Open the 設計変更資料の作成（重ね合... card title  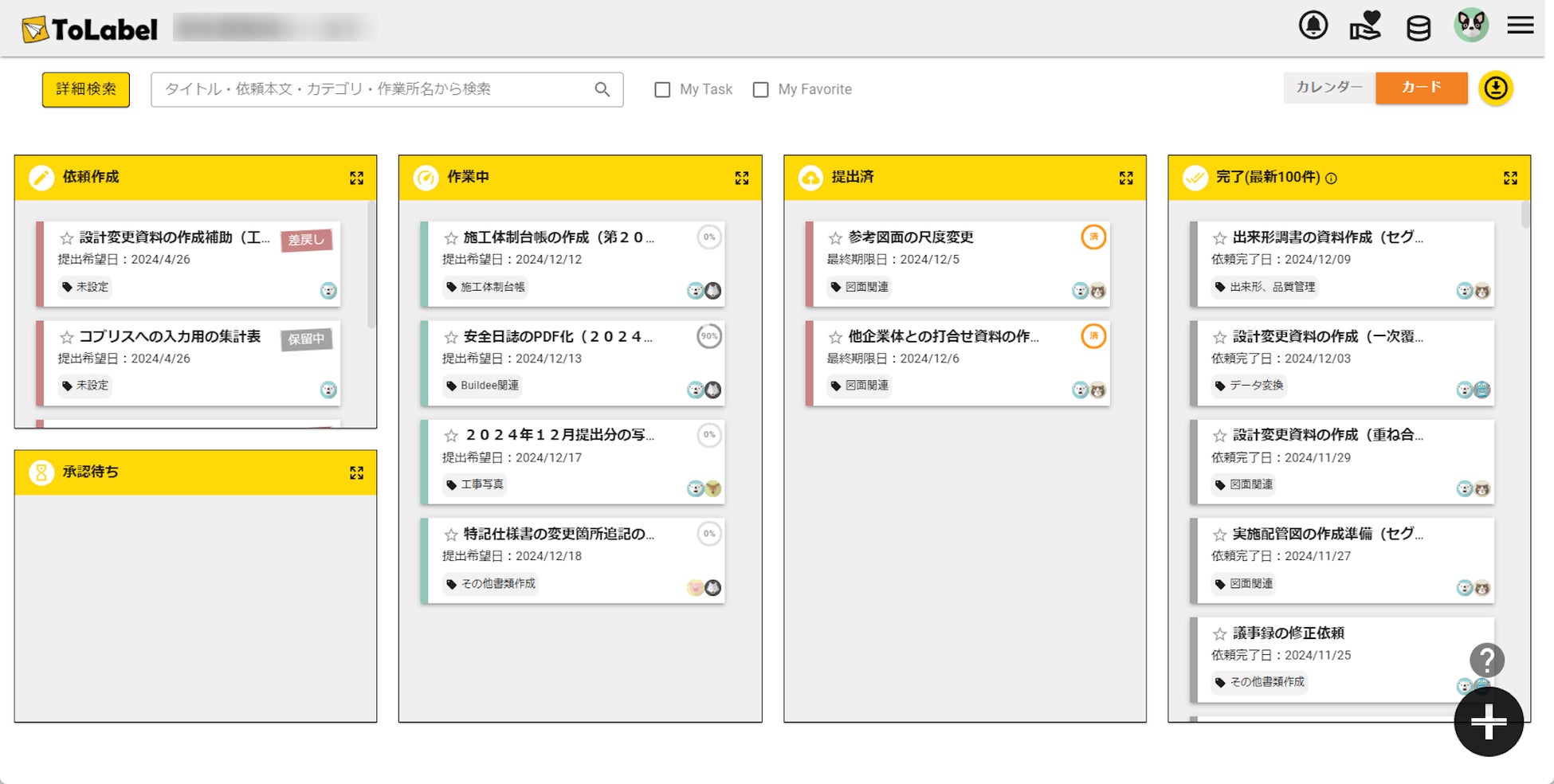1328,435
